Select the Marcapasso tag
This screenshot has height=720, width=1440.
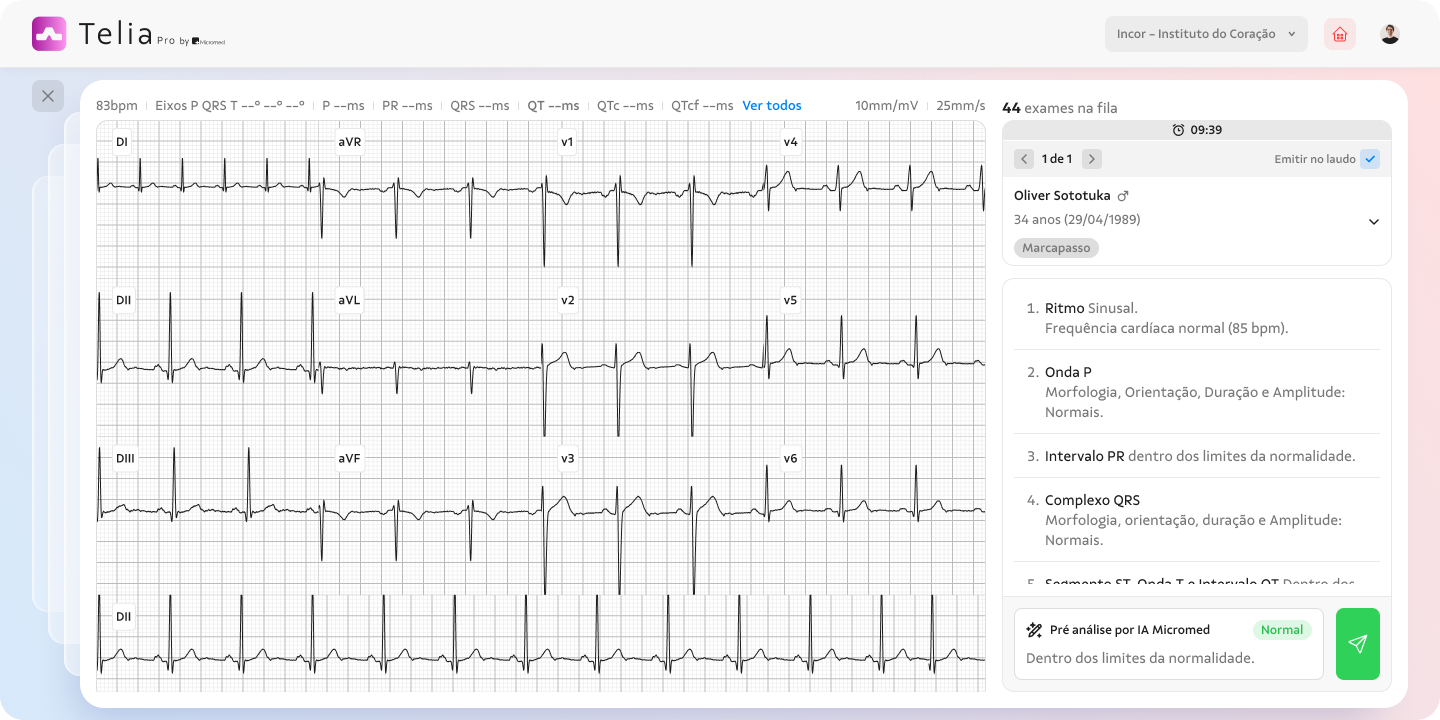[x=1056, y=248]
